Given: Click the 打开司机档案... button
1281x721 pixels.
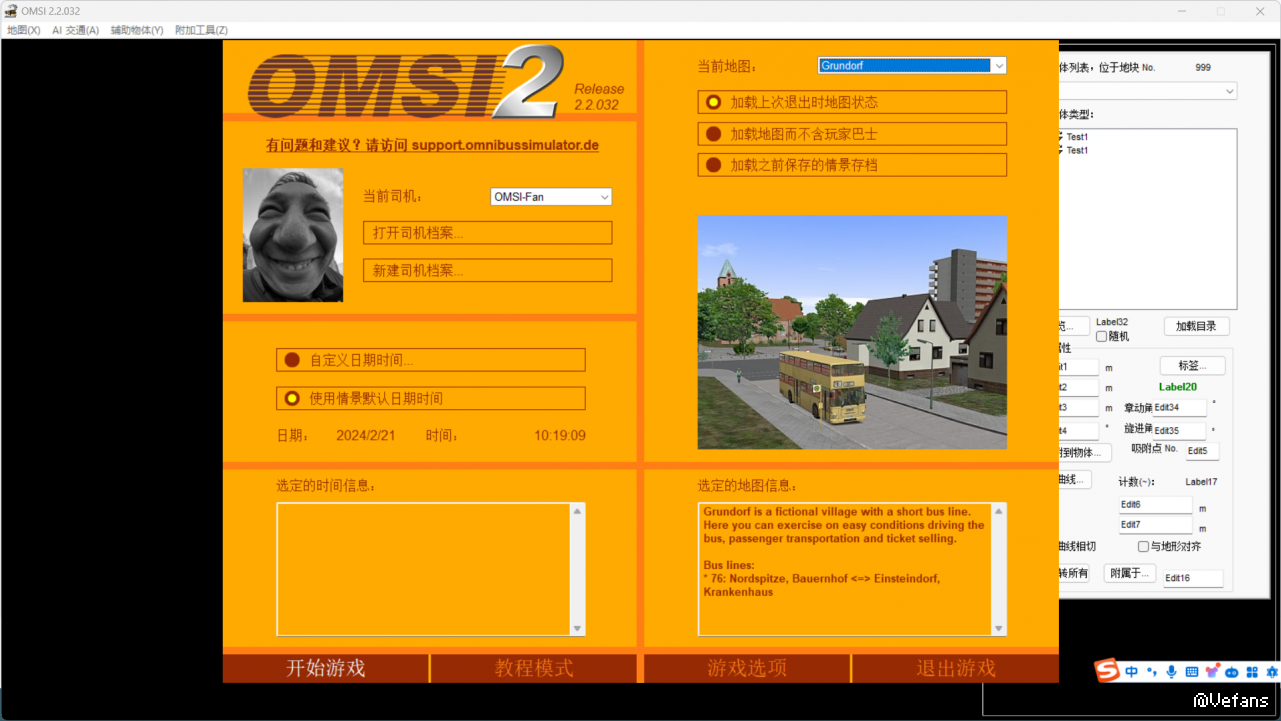Looking at the screenshot, I should point(487,233).
